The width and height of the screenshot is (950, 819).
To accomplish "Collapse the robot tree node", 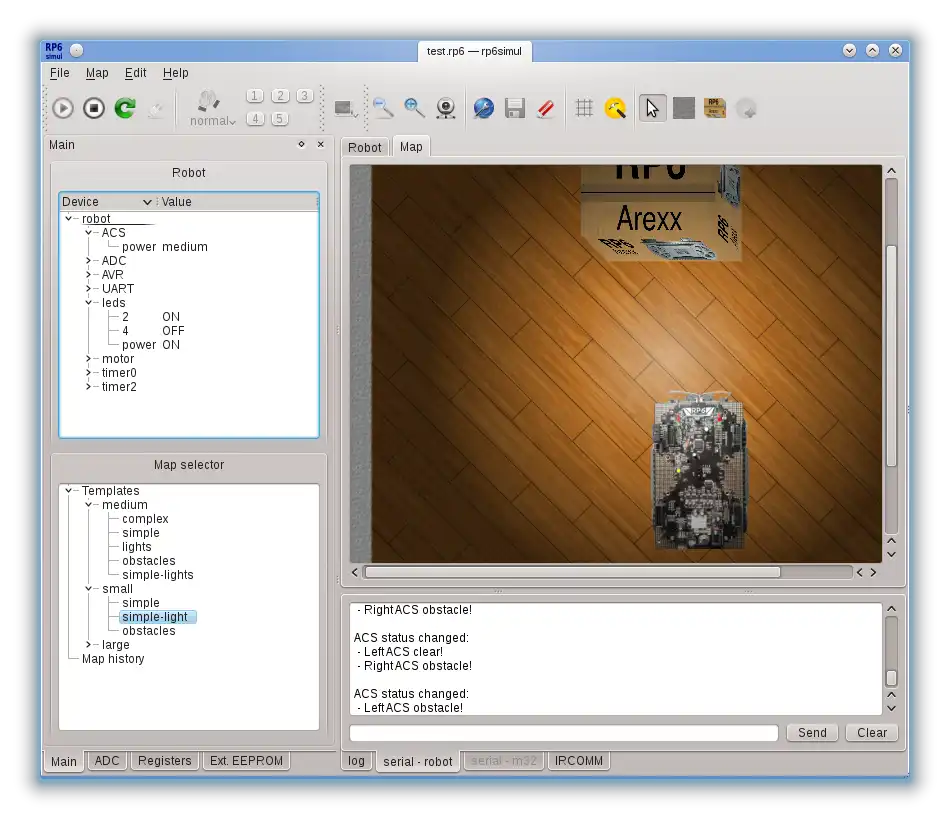I will point(68,219).
